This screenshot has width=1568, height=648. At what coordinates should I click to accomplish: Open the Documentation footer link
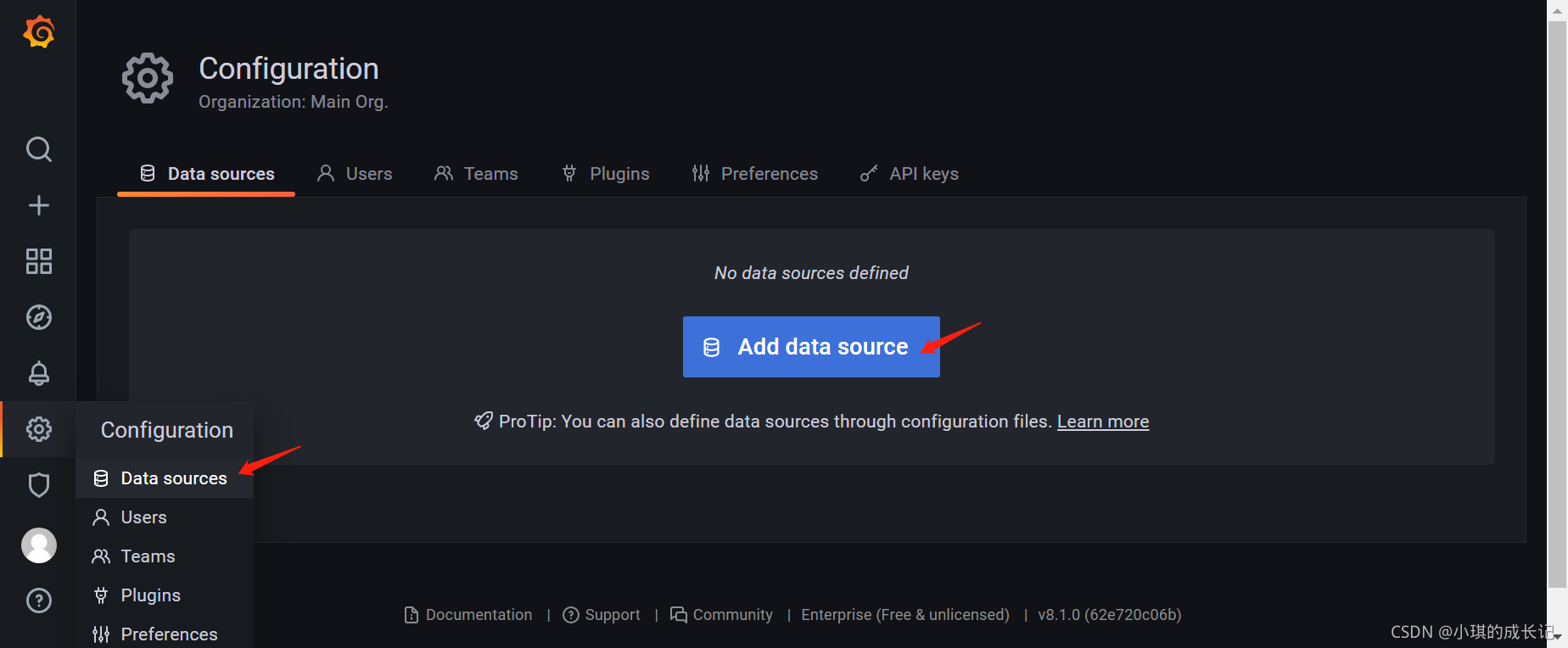(468, 615)
